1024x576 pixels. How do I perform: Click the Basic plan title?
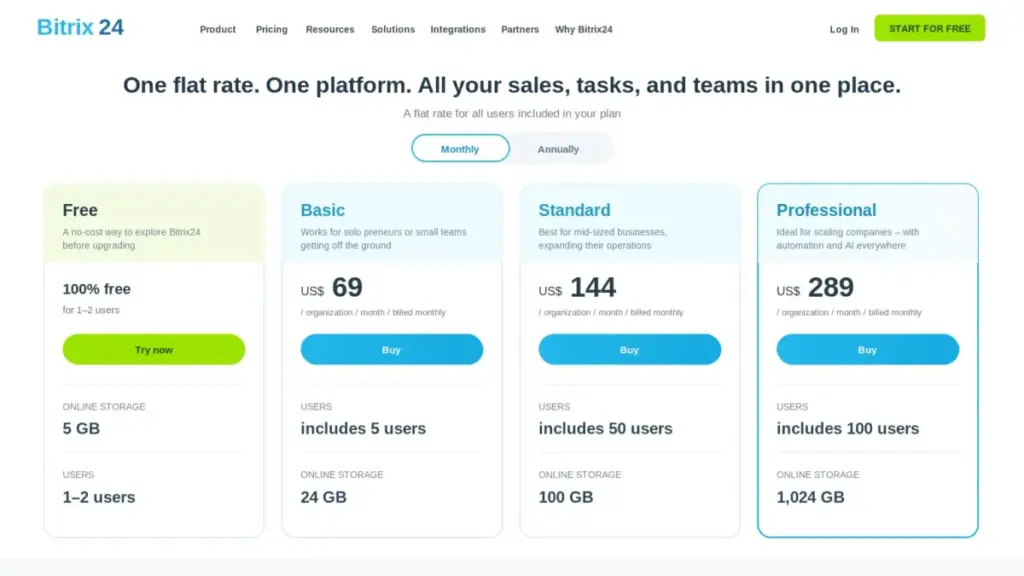pos(323,210)
